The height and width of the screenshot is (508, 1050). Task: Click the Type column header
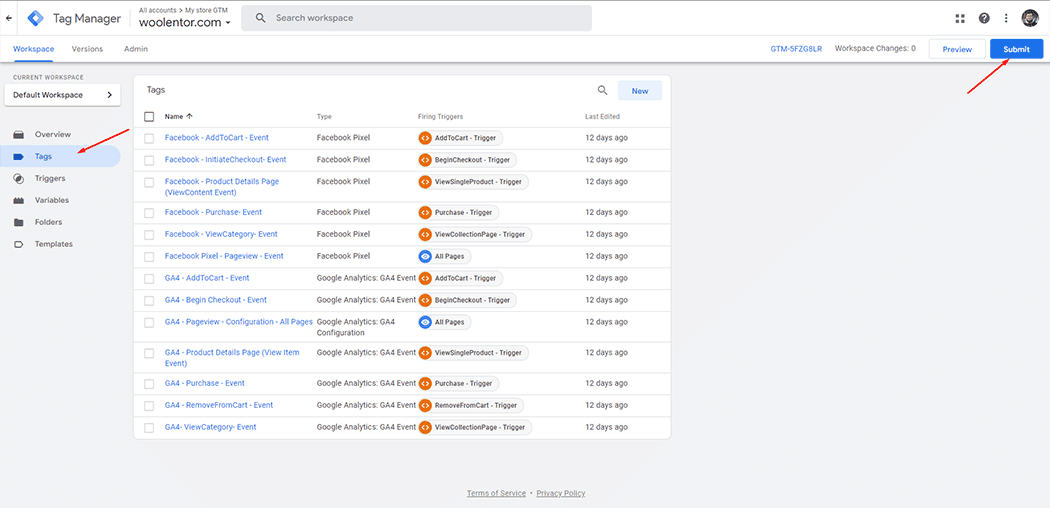(x=324, y=116)
